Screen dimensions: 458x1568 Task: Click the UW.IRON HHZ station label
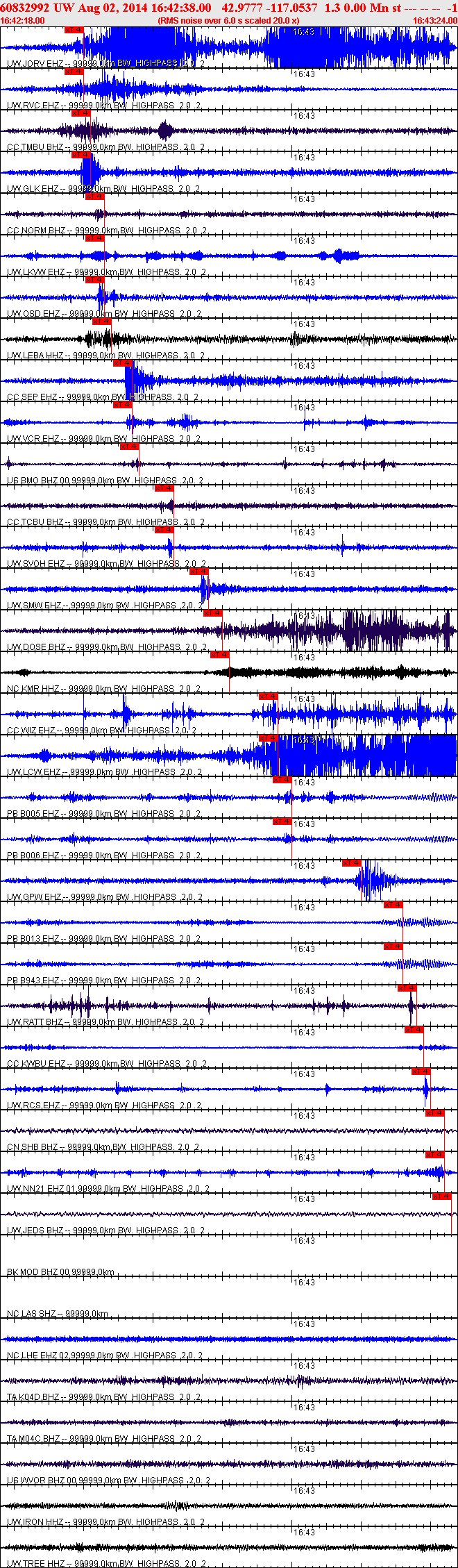105,1521
